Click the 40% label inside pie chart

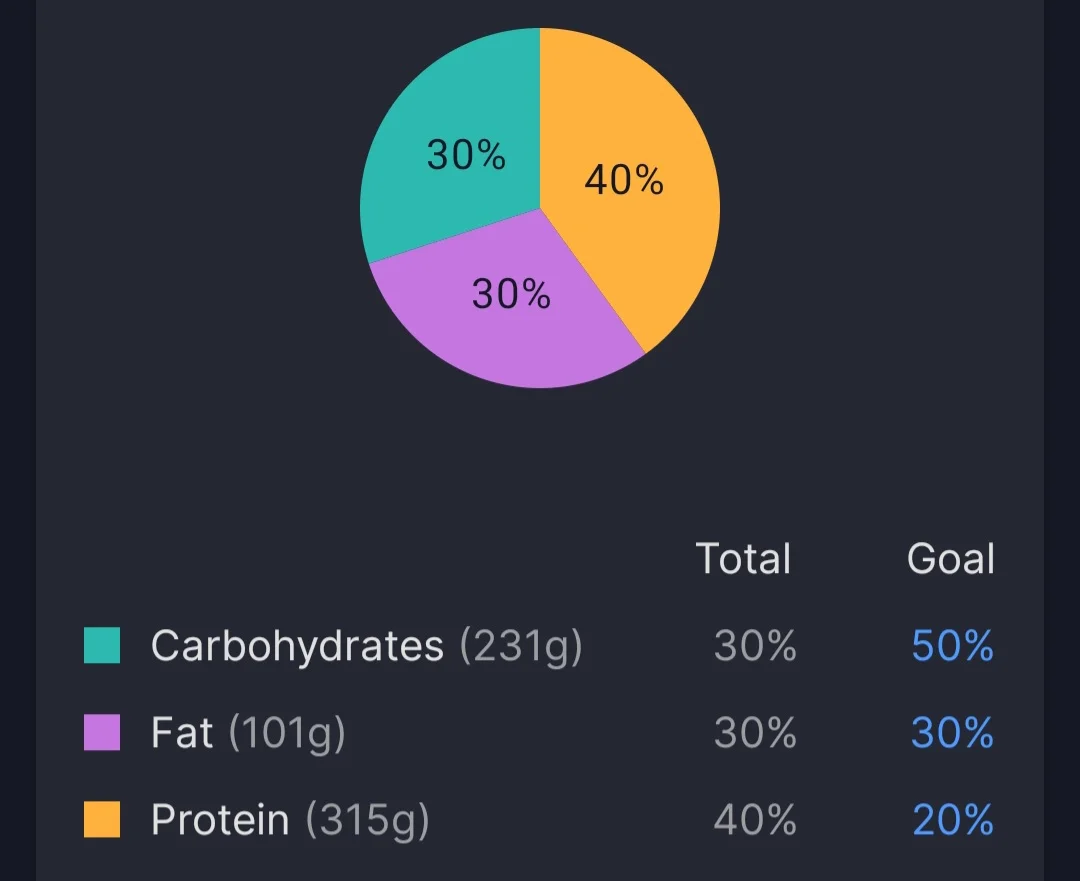[624, 181]
